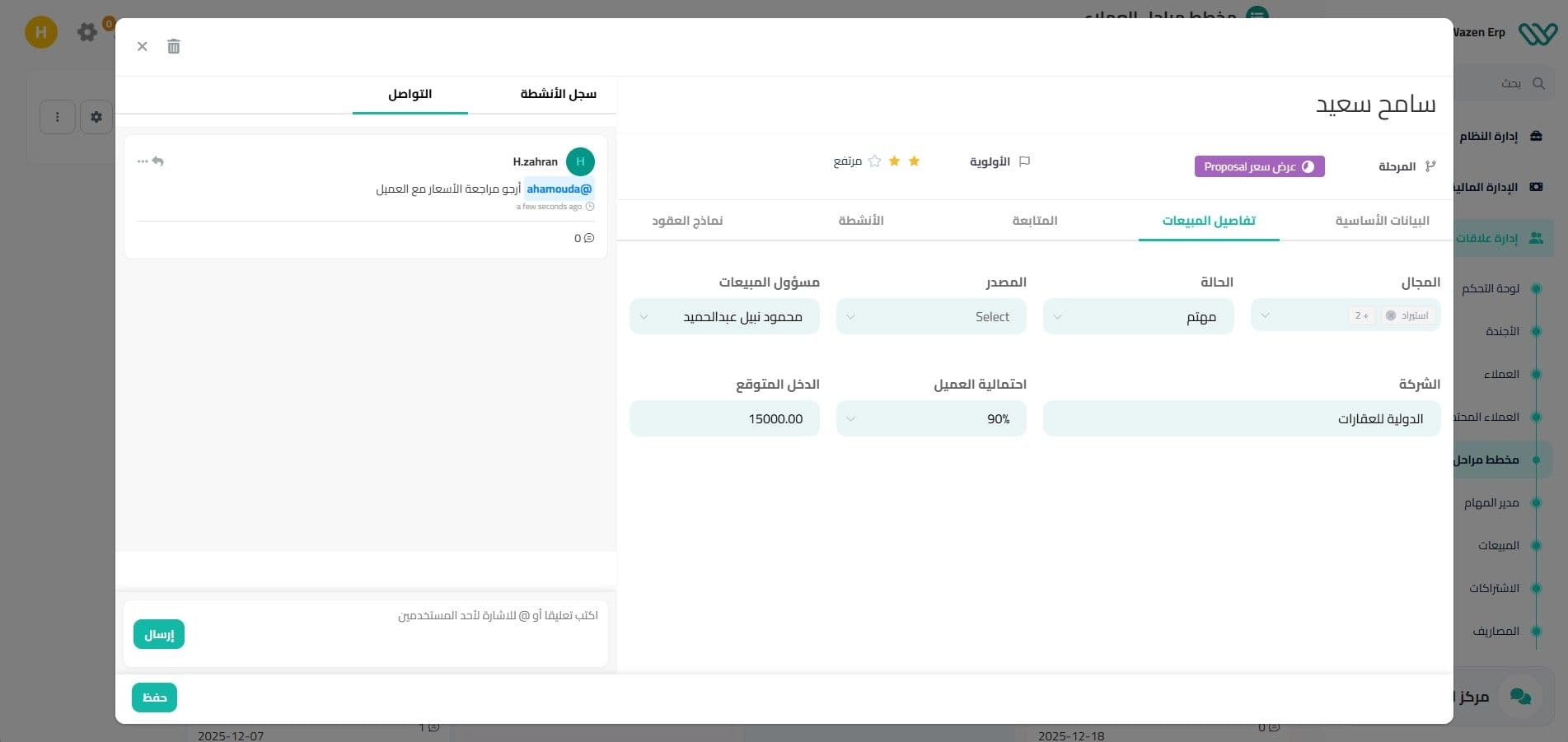Screen dimensions: 1568x742
Task: Click the حفظ save button
Action: (154, 698)
